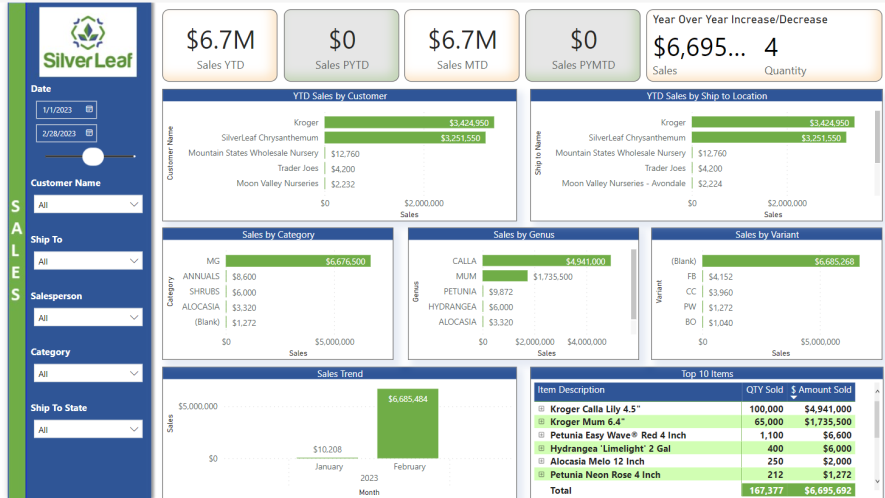Click Moon Valley Nurseries - Avondale label
This screenshot has width=885, height=498.
(x=623, y=184)
